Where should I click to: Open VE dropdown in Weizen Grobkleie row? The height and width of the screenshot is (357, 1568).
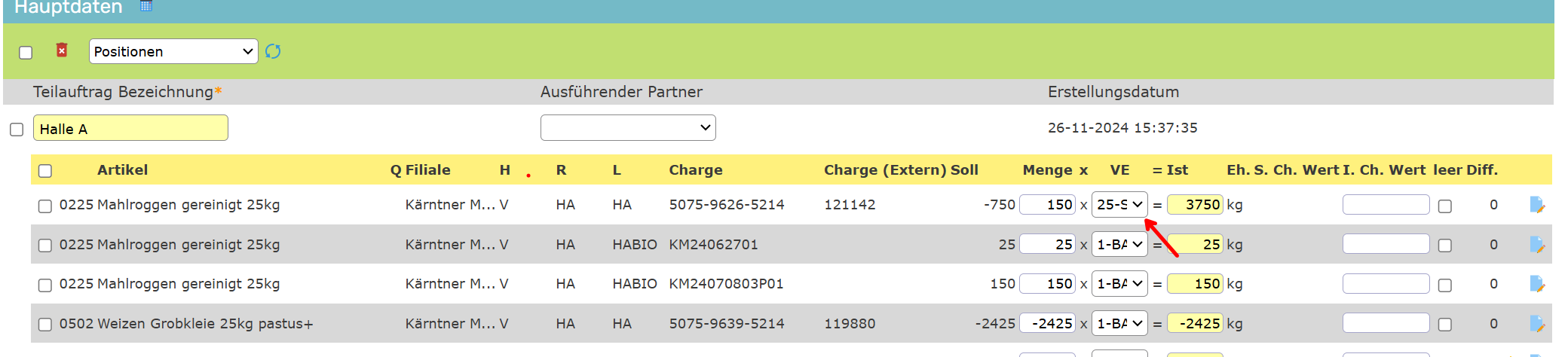click(1119, 323)
